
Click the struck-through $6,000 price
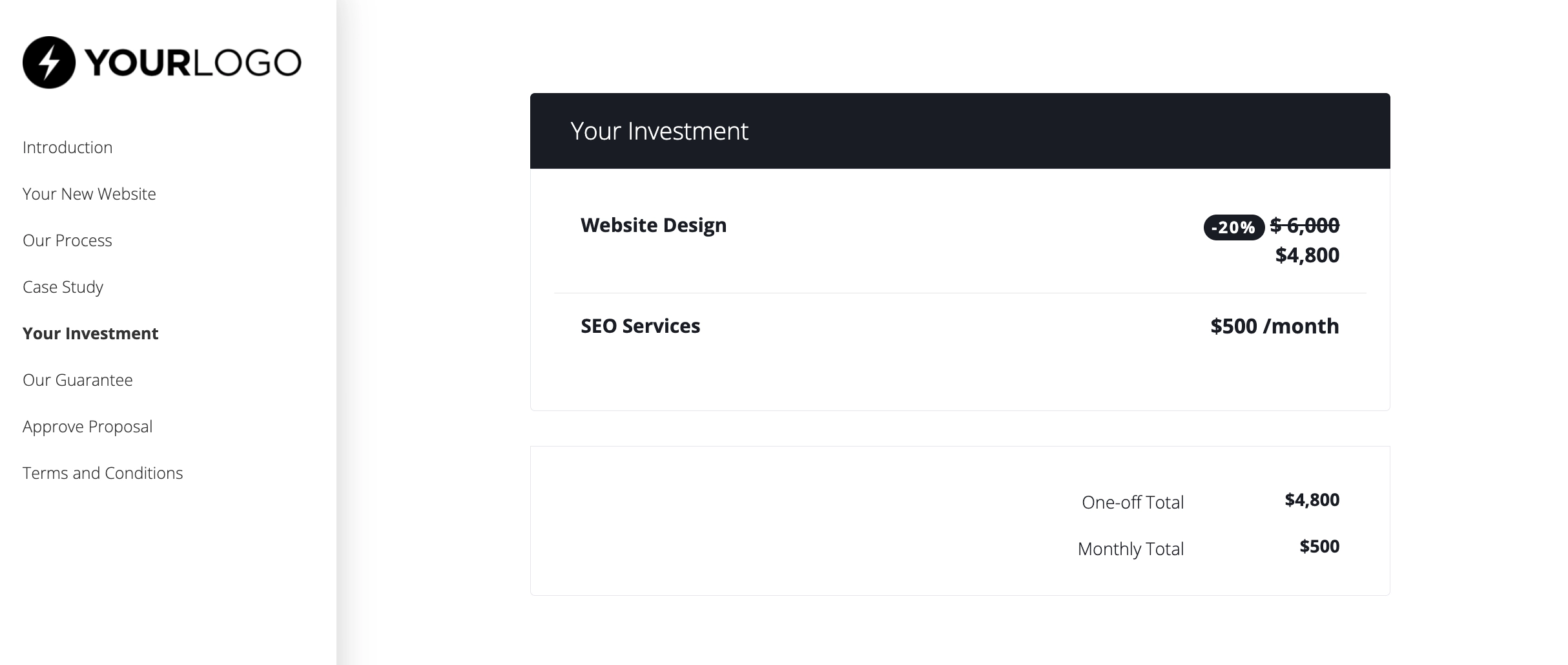tap(1305, 225)
